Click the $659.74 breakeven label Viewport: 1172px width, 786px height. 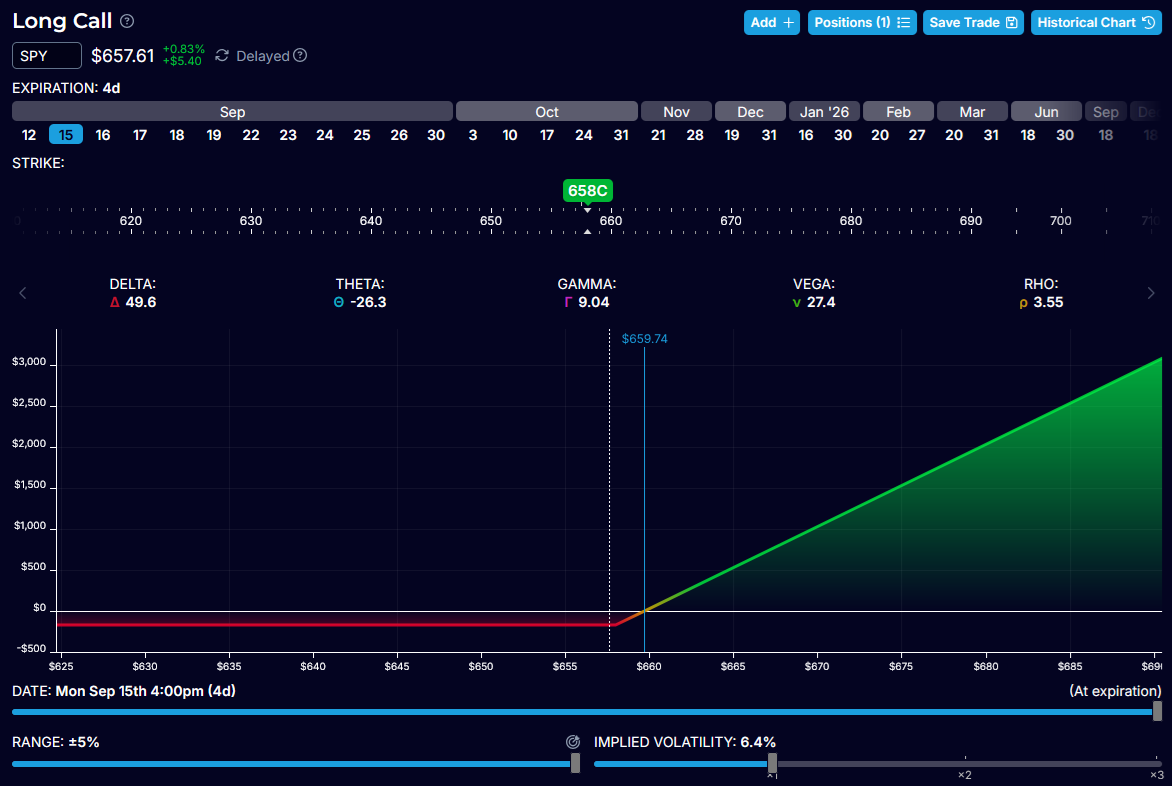644,339
